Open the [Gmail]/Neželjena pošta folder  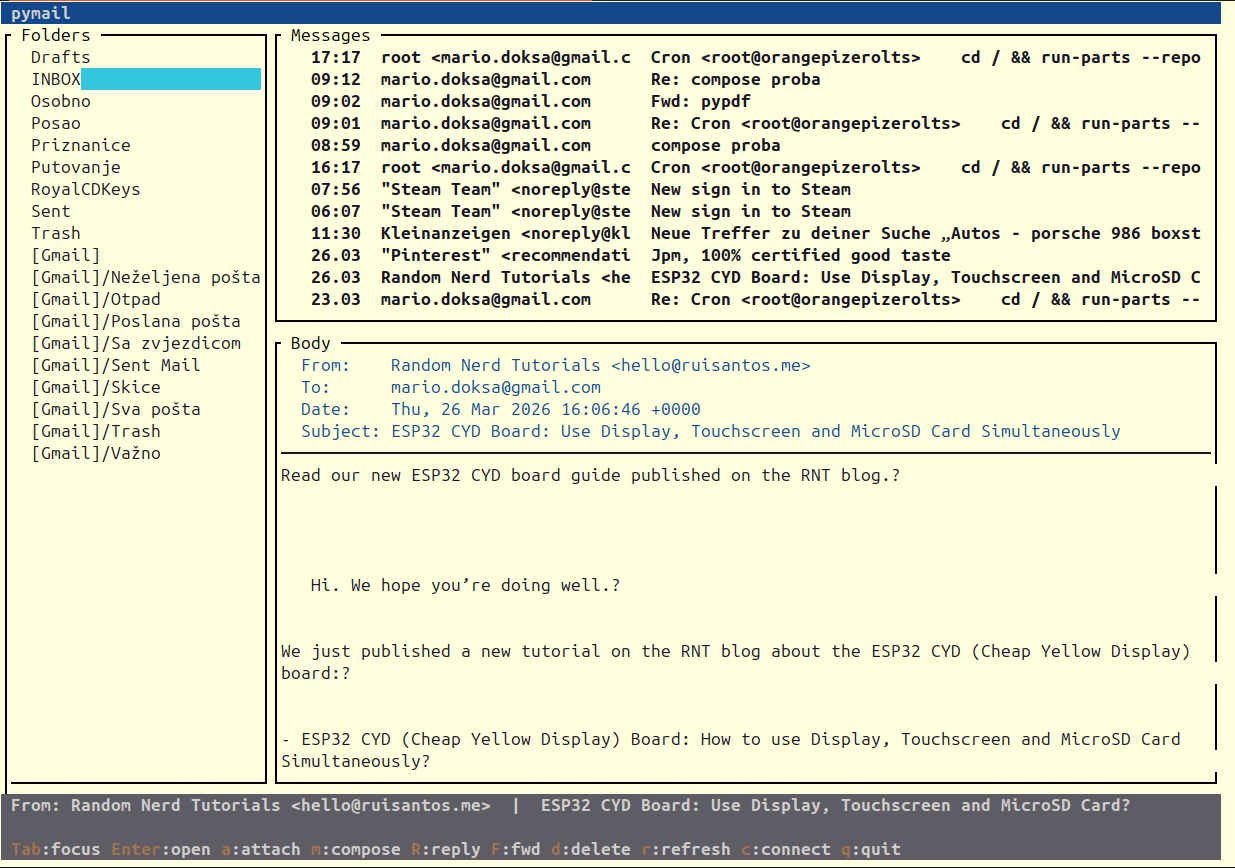click(146, 278)
